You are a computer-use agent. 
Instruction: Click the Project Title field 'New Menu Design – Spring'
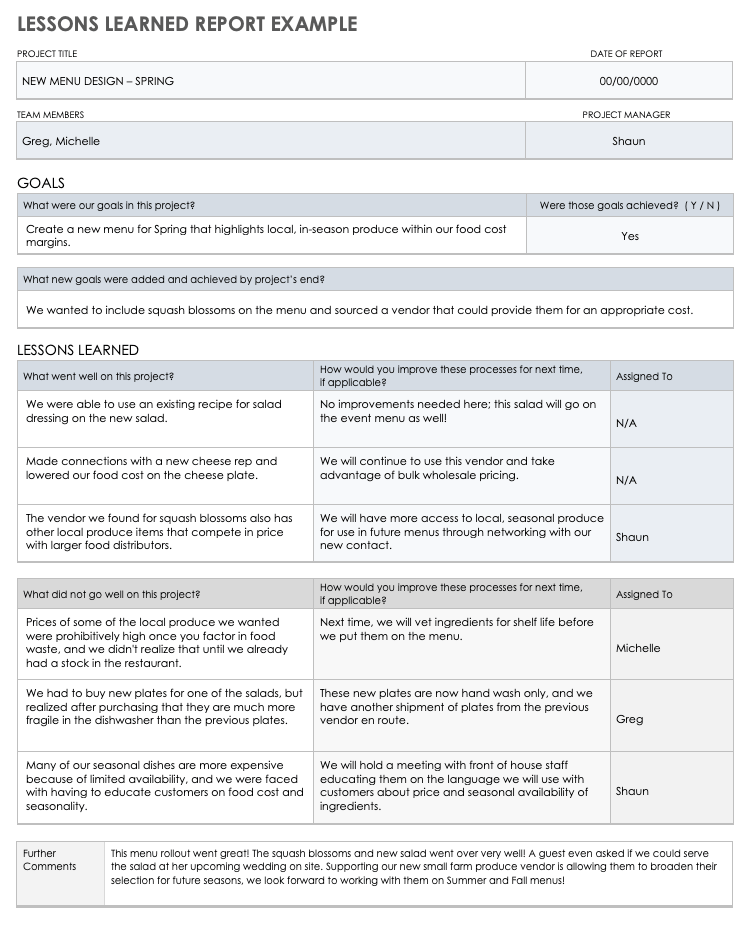(270, 81)
